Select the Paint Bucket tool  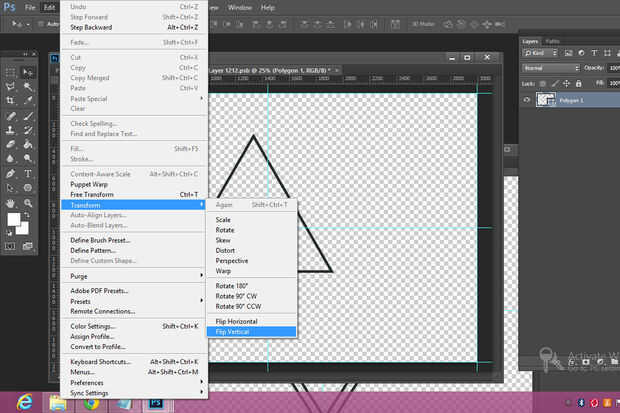28,144
